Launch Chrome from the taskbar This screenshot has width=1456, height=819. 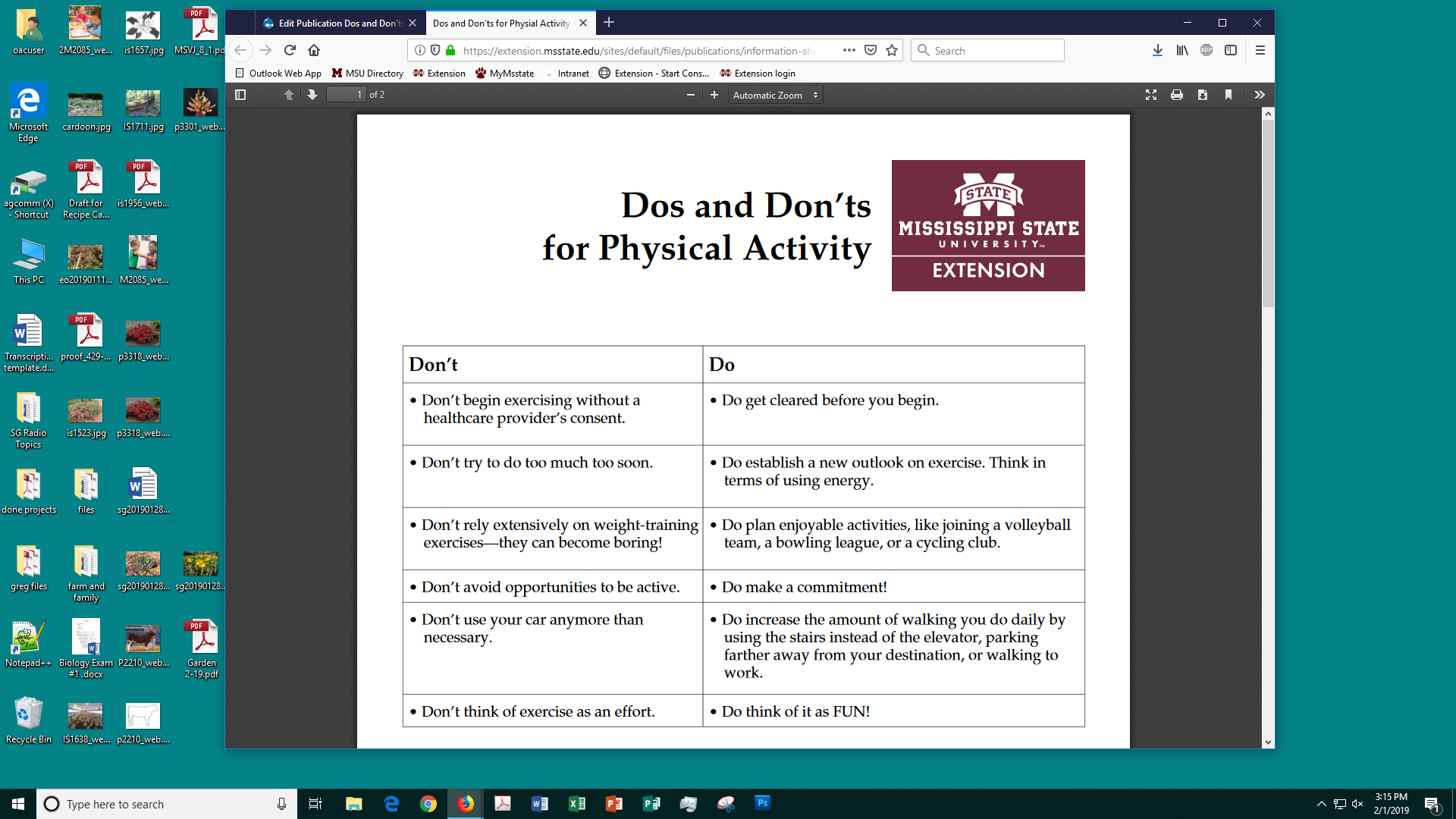coord(428,804)
